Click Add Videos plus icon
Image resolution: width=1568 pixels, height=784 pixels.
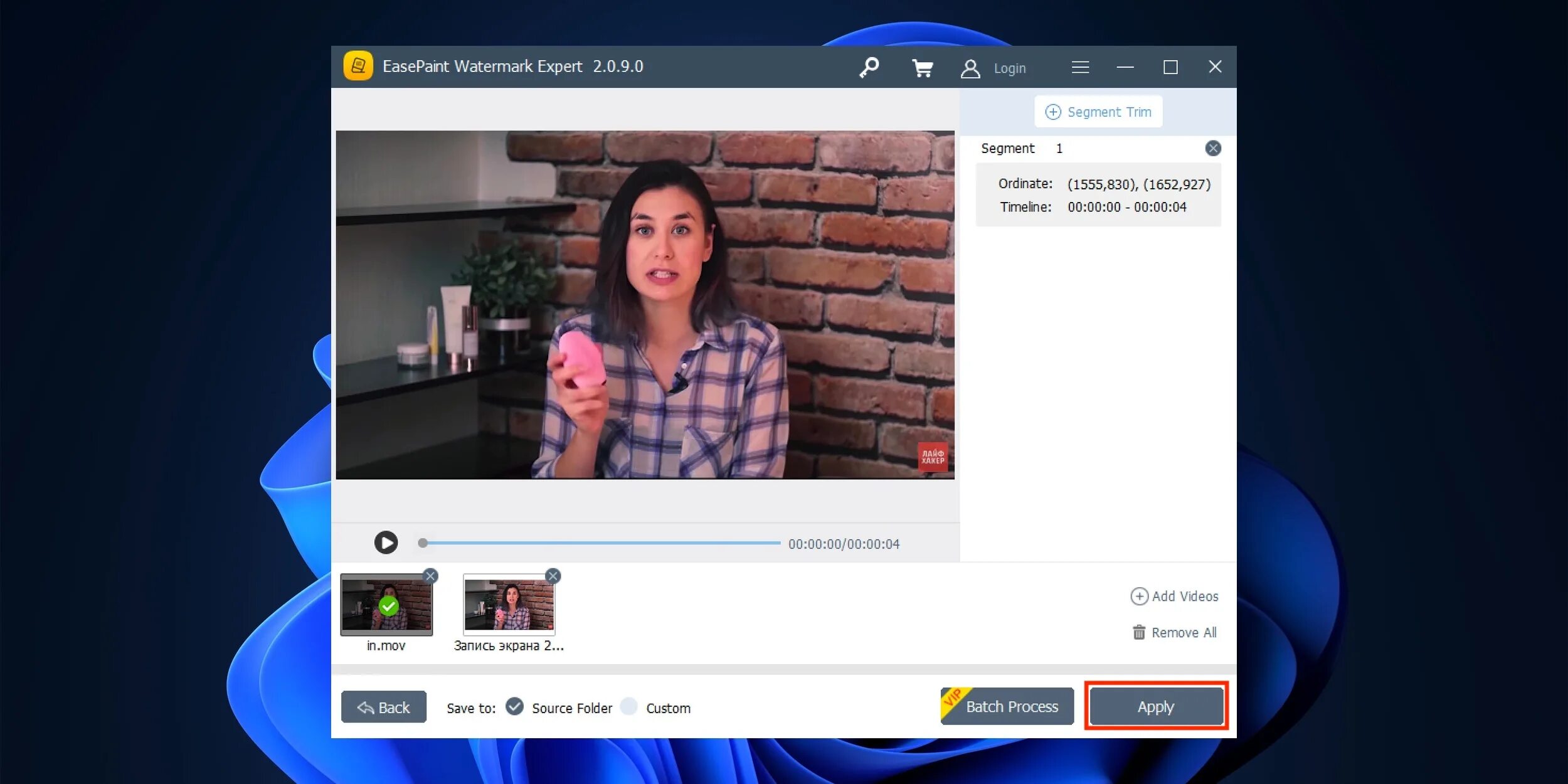coord(1139,596)
